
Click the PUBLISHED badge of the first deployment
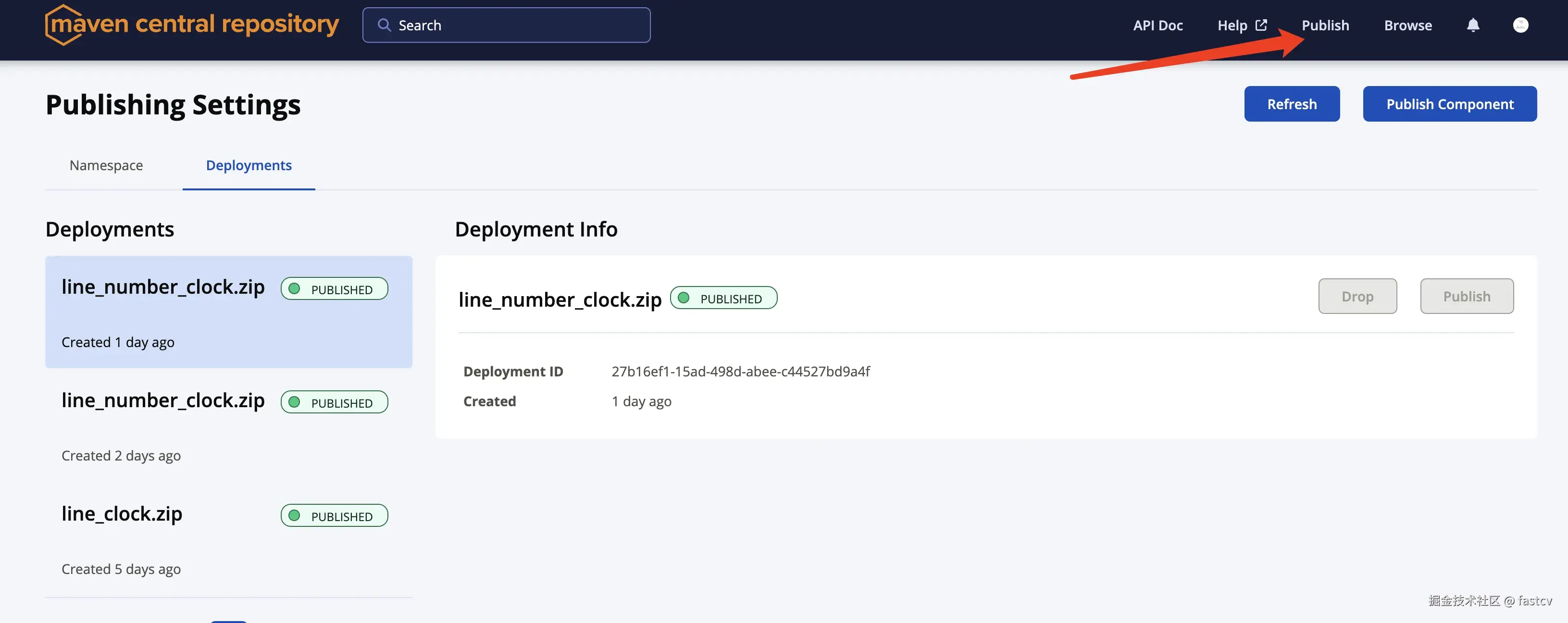(x=334, y=288)
